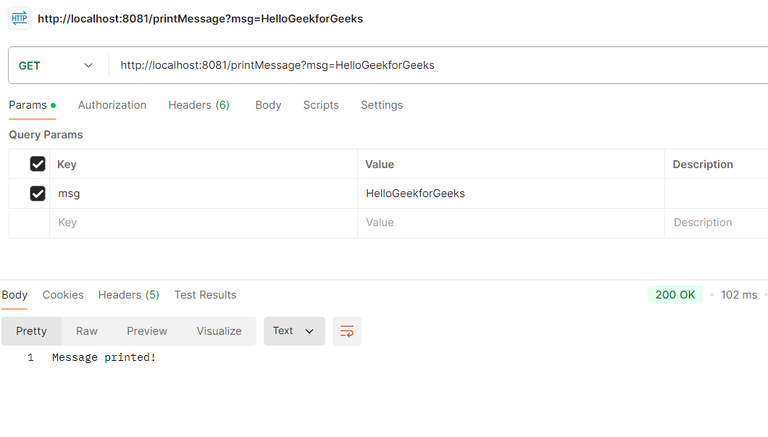Viewport: 768px width, 437px height.
Task: Uncheck the msg parameter checkbox
Action: click(x=38, y=193)
